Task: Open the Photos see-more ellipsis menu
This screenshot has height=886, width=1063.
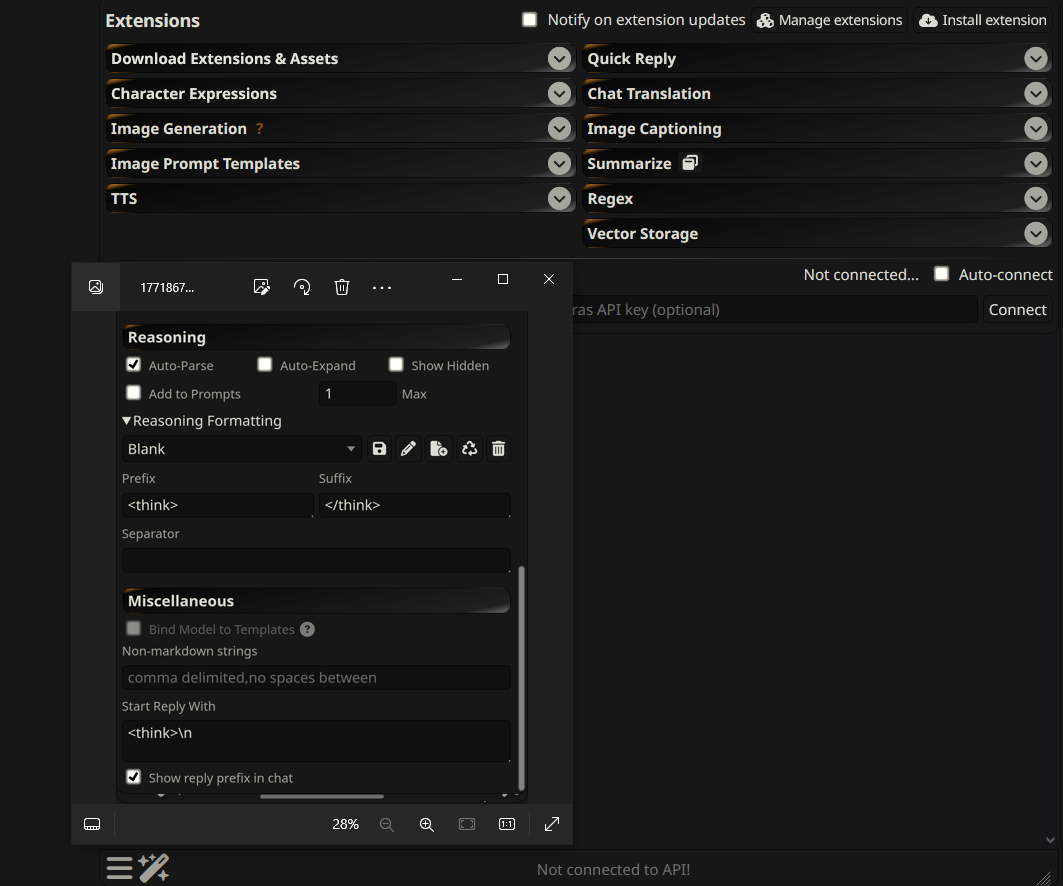Action: [x=382, y=287]
